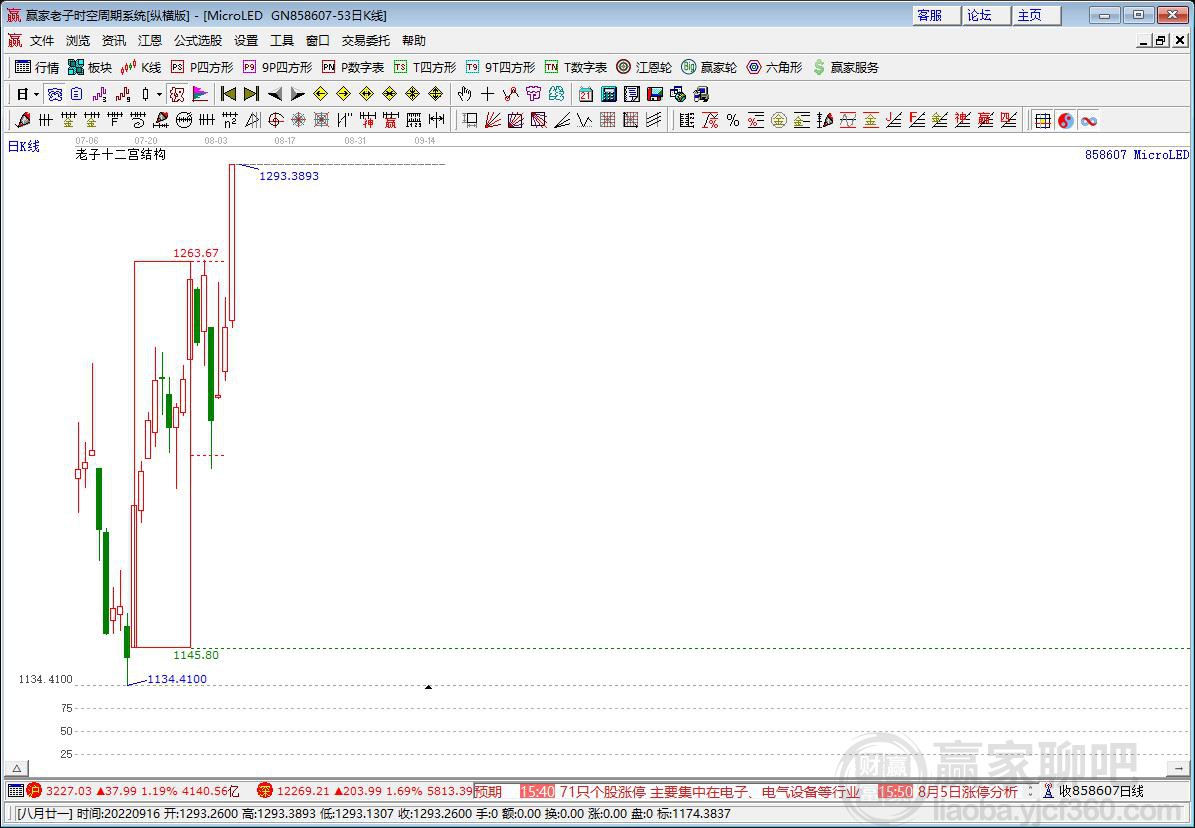
Task: Click the 主页 homepage button
Action: pos(1036,15)
